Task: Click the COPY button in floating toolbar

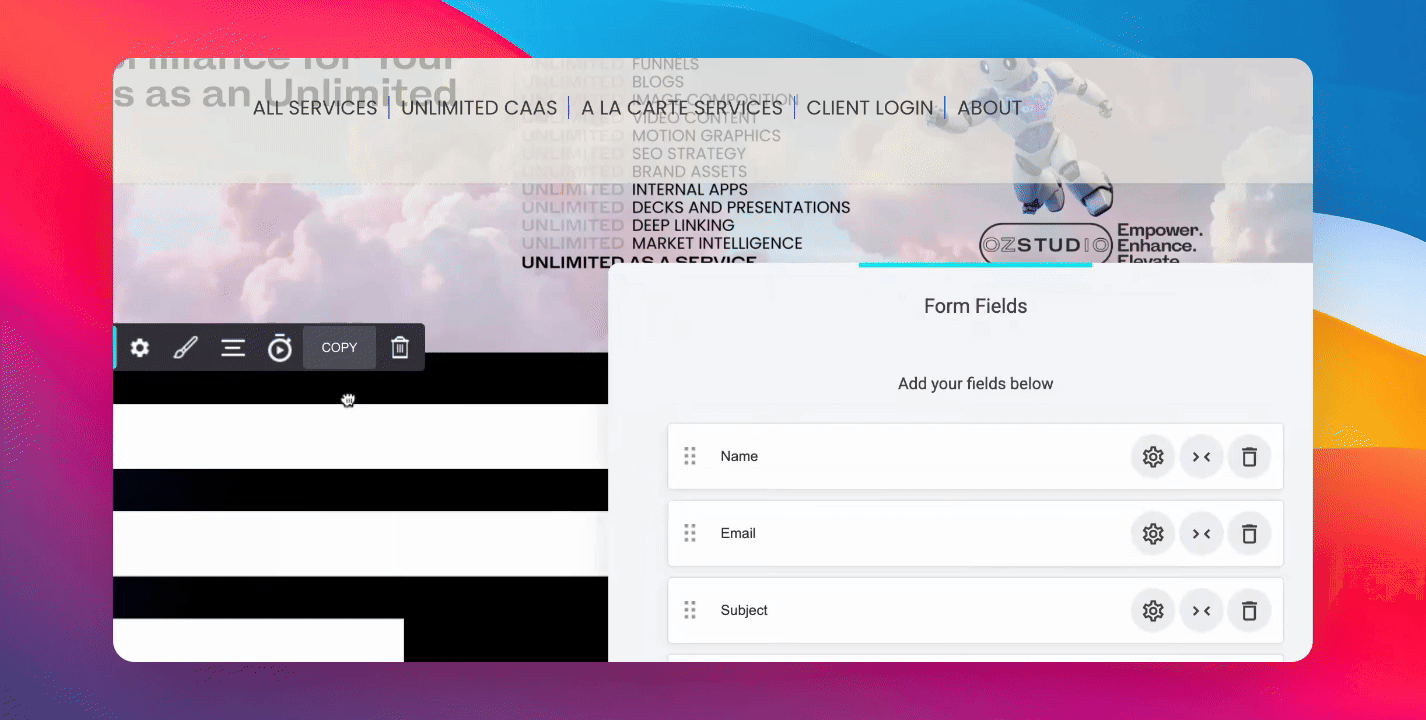Action: tap(339, 348)
